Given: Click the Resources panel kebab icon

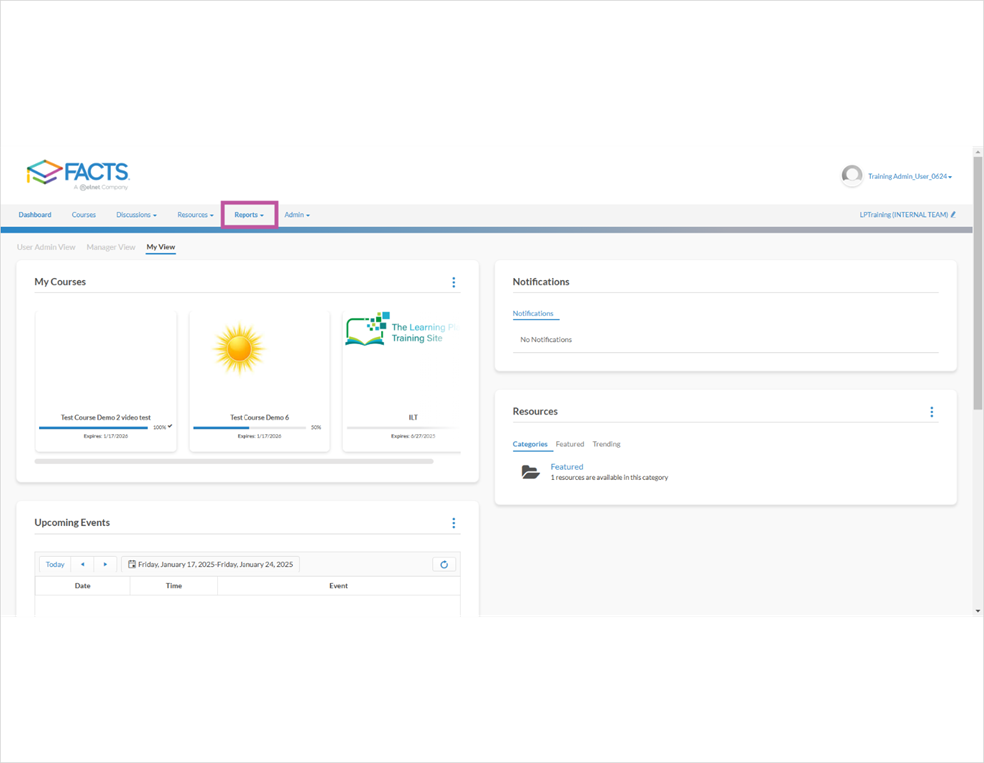Looking at the screenshot, I should pyautogui.click(x=932, y=411).
